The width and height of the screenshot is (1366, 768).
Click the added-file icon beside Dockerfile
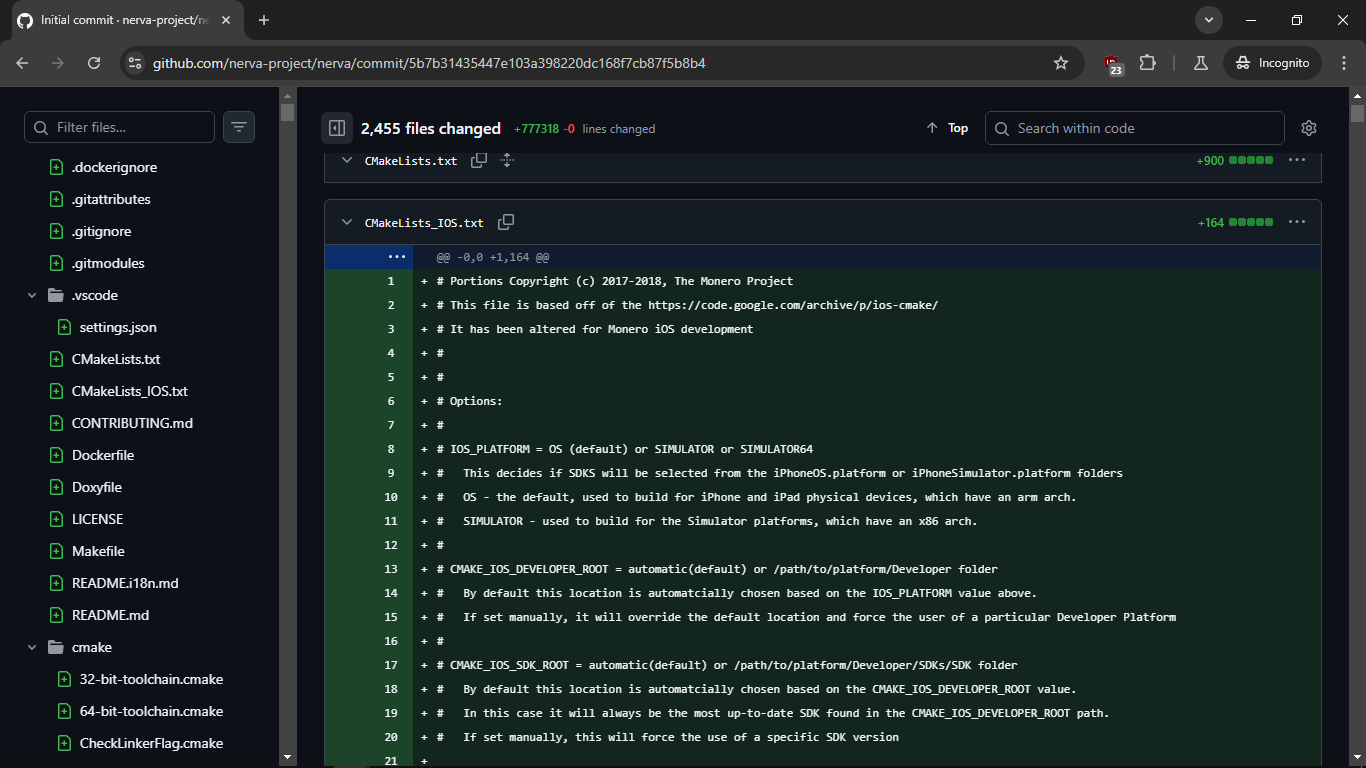(x=57, y=455)
